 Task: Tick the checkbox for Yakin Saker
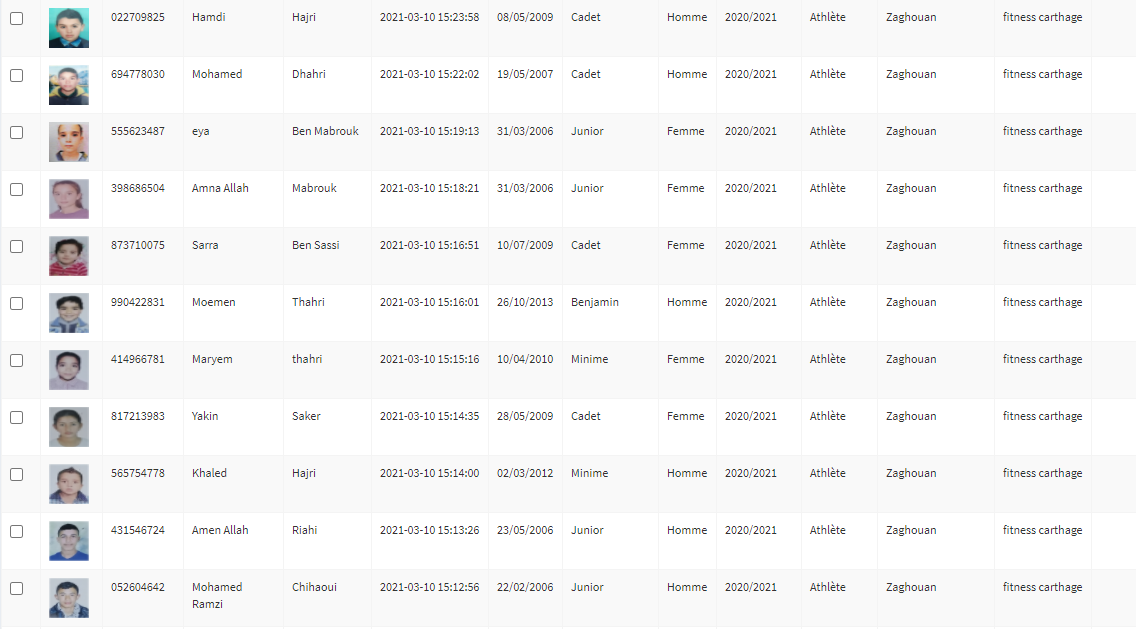[x=16, y=417]
